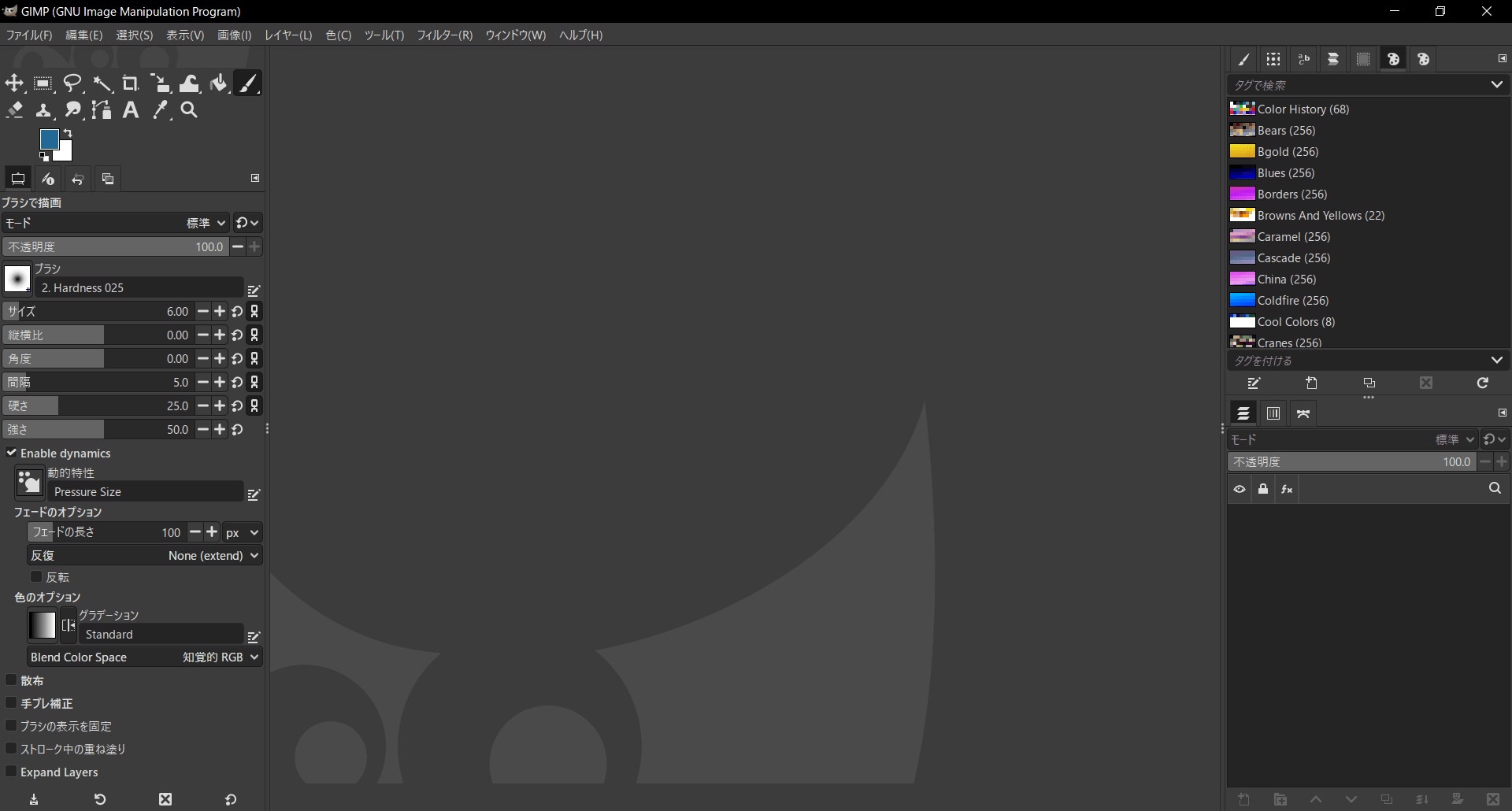
Task: Open the fade length px unit dropdown
Action: 242,533
